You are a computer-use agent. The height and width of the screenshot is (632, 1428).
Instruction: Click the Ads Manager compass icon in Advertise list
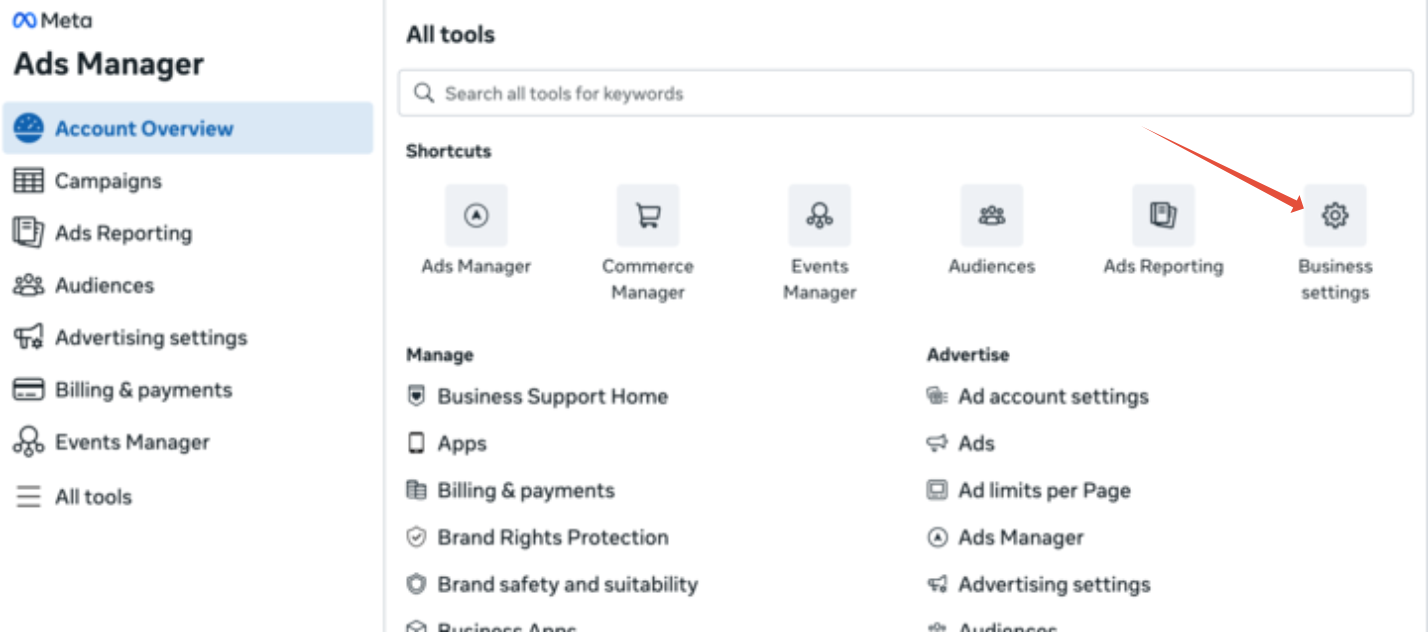[x=937, y=537]
